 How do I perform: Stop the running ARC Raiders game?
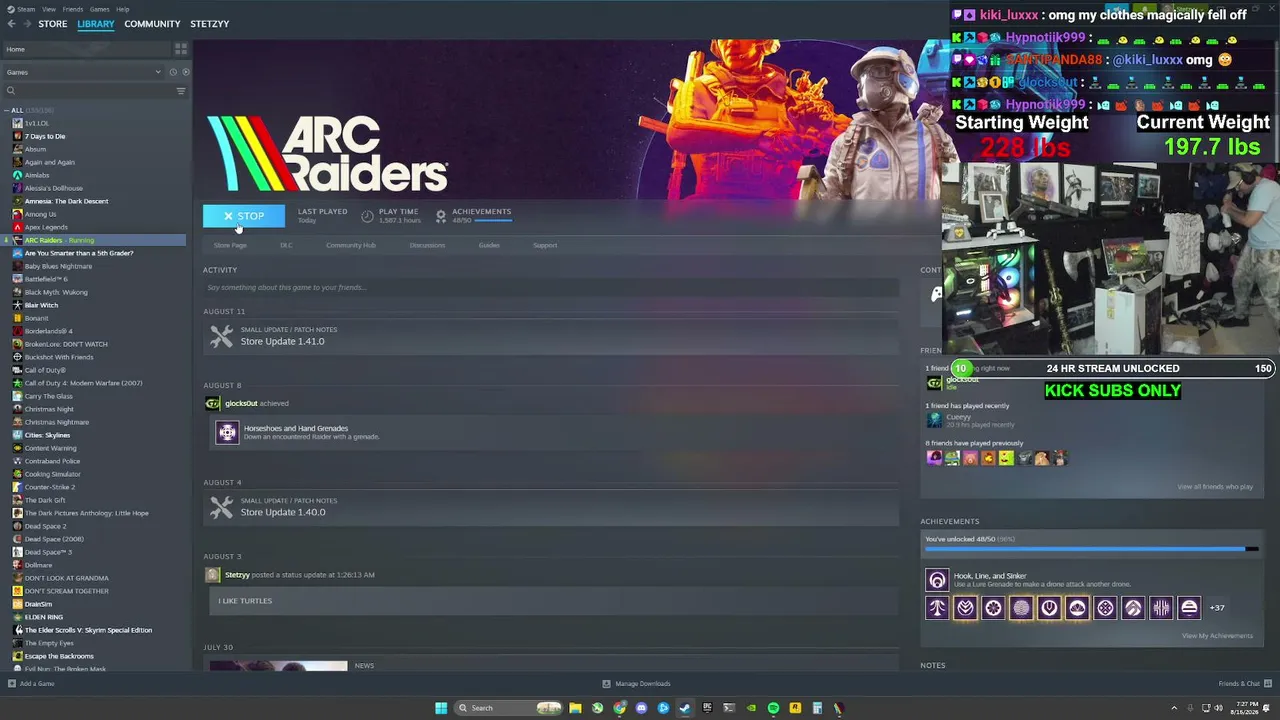click(244, 216)
